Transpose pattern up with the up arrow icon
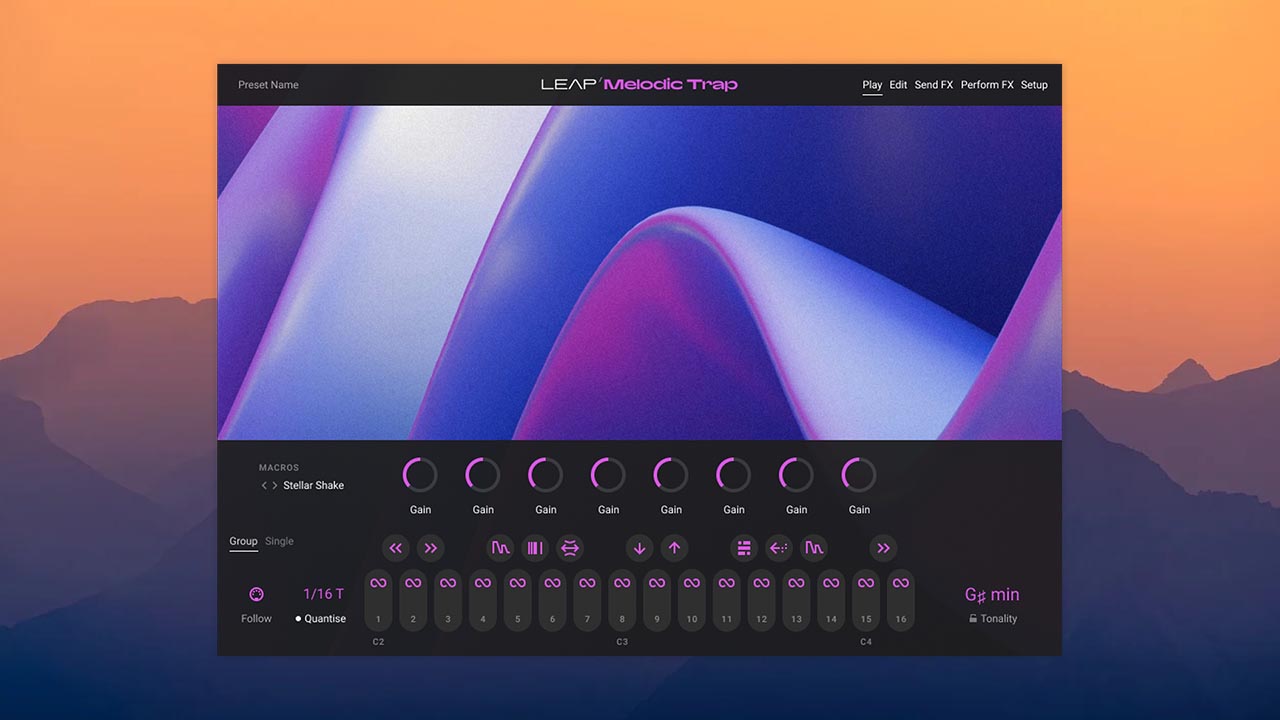The width and height of the screenshot is (1280, 720). tap(675, 548)
